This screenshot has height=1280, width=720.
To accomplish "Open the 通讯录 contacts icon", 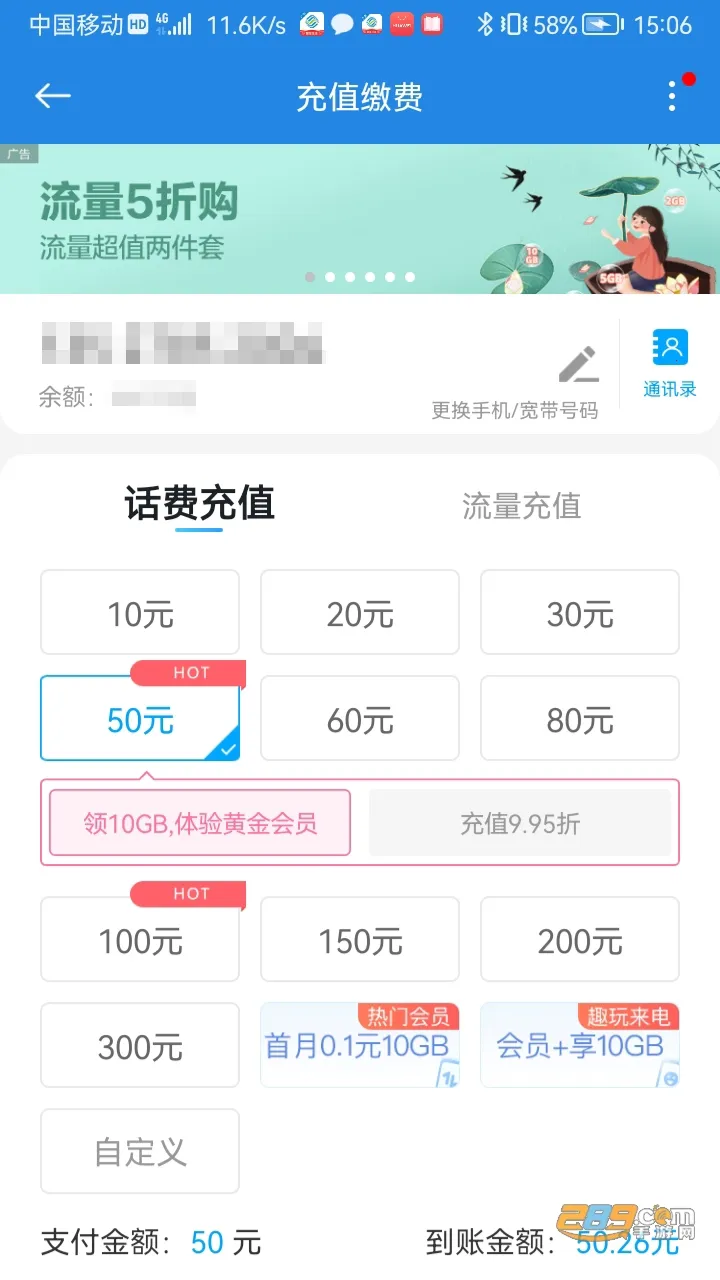I will tap(669, 363).
